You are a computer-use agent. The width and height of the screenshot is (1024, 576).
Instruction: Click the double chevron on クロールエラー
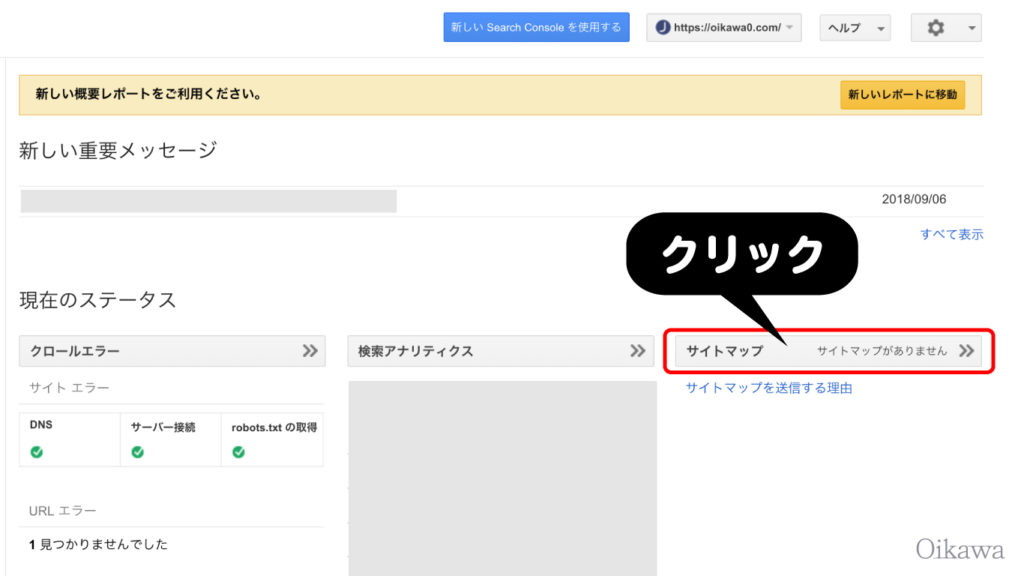310,351
